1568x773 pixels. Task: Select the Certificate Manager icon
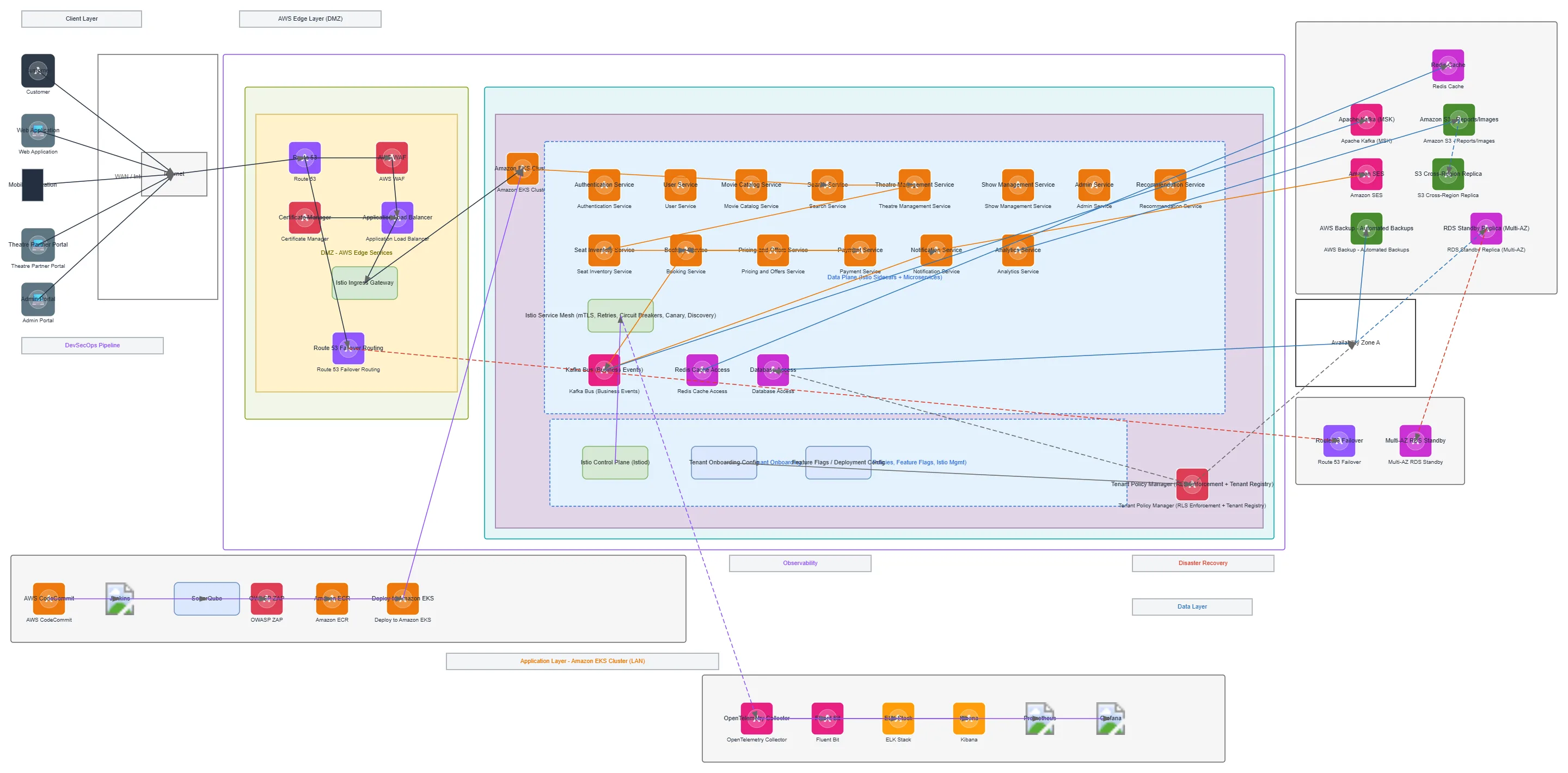[304, 217]
